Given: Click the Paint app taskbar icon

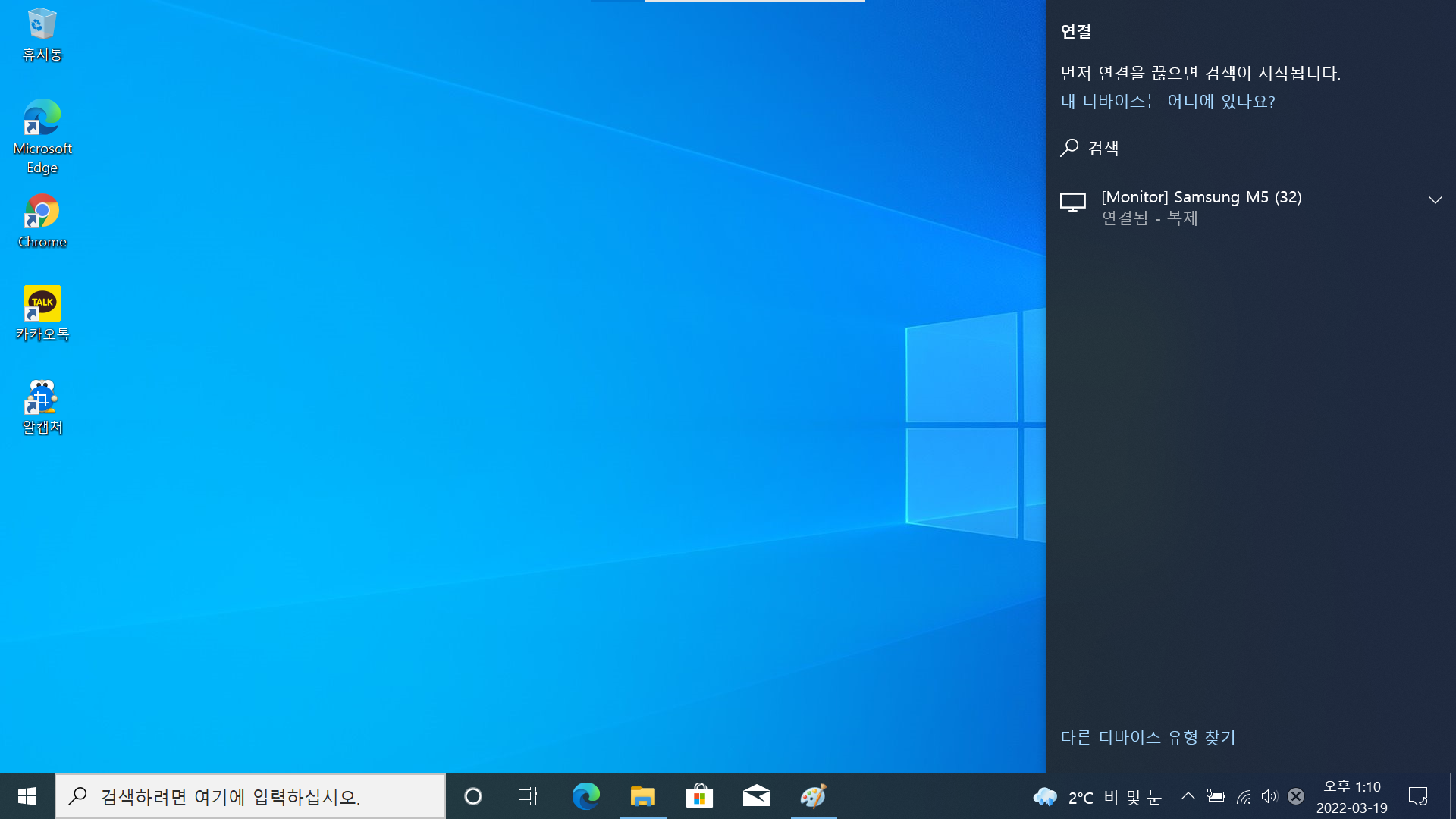Looking at the screenshot, I should point(813,796).
